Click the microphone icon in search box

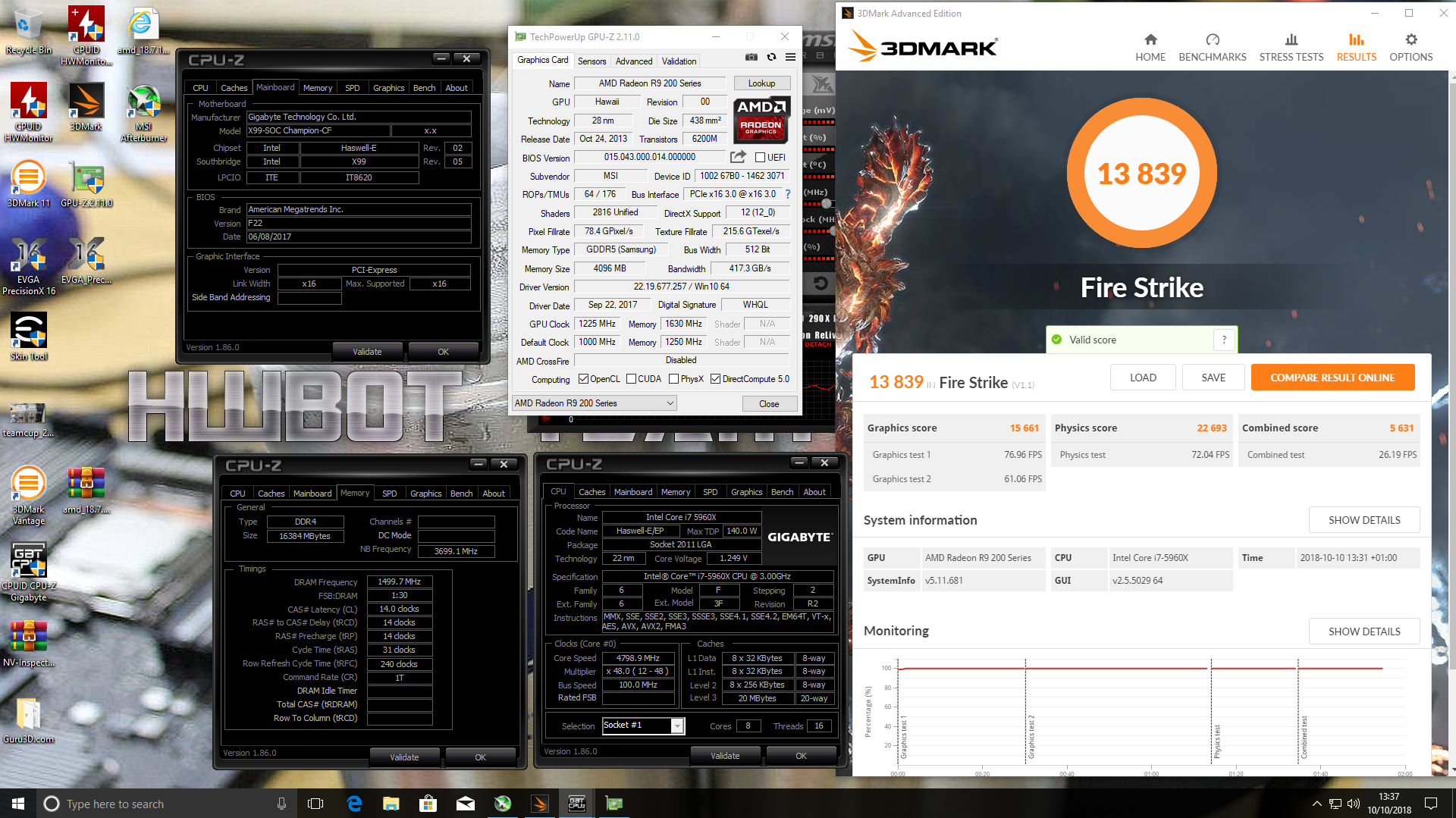tap(281, 804)
